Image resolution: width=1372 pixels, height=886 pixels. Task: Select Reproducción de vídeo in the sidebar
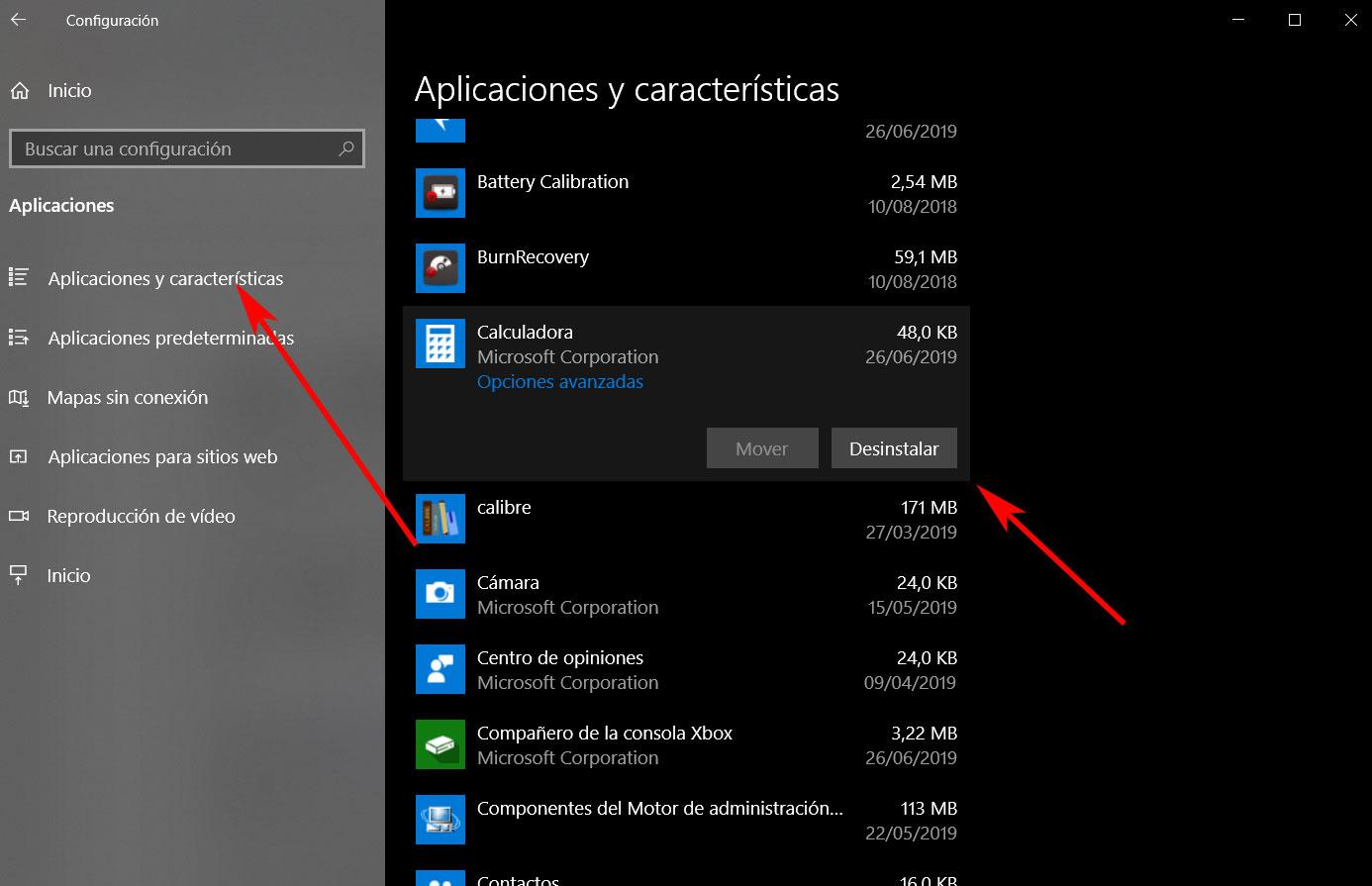click(x=142, y=516)
